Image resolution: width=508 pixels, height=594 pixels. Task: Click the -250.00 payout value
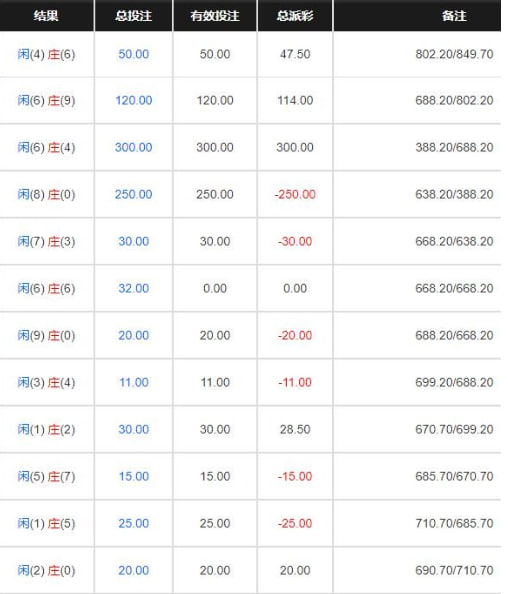pos(295,194)
